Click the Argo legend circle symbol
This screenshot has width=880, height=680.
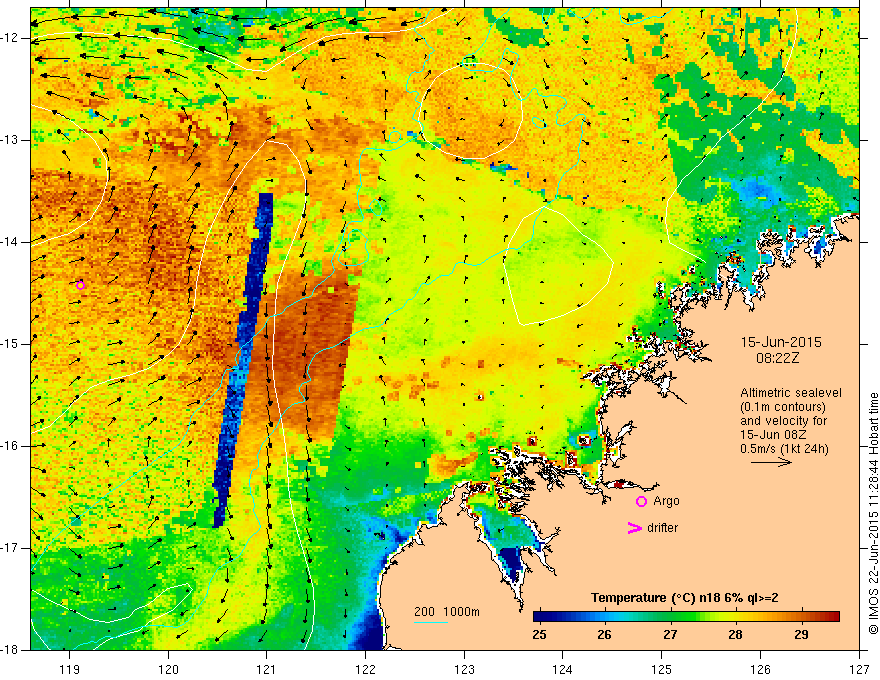pyautogui.click(x=641, y=502)
